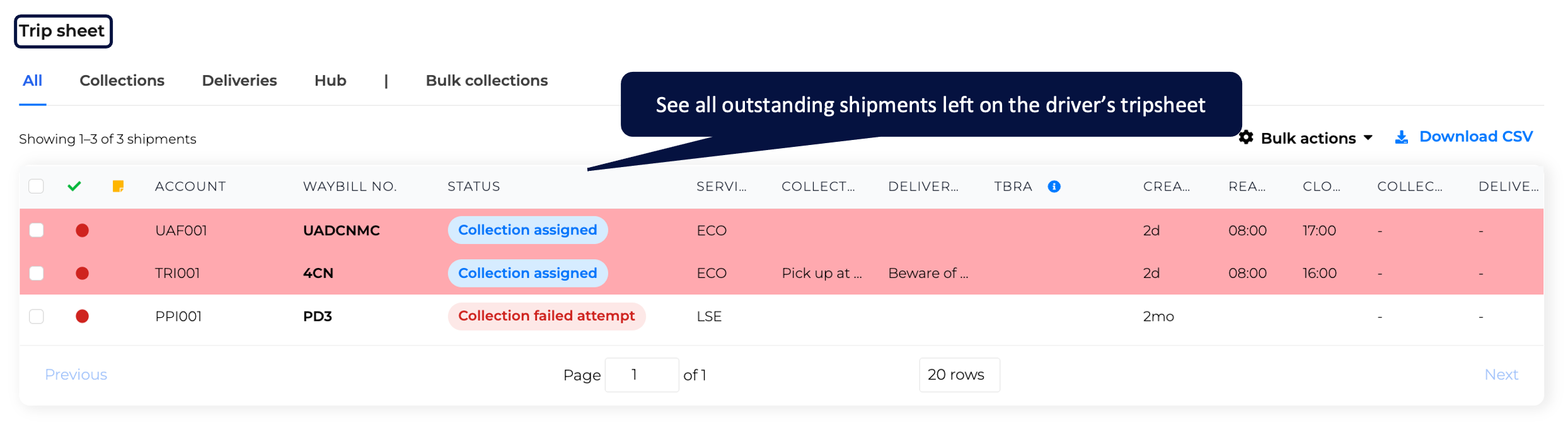Open the 20 rows page size selector
Screen dimensions: 1568x430
point(959,375)
